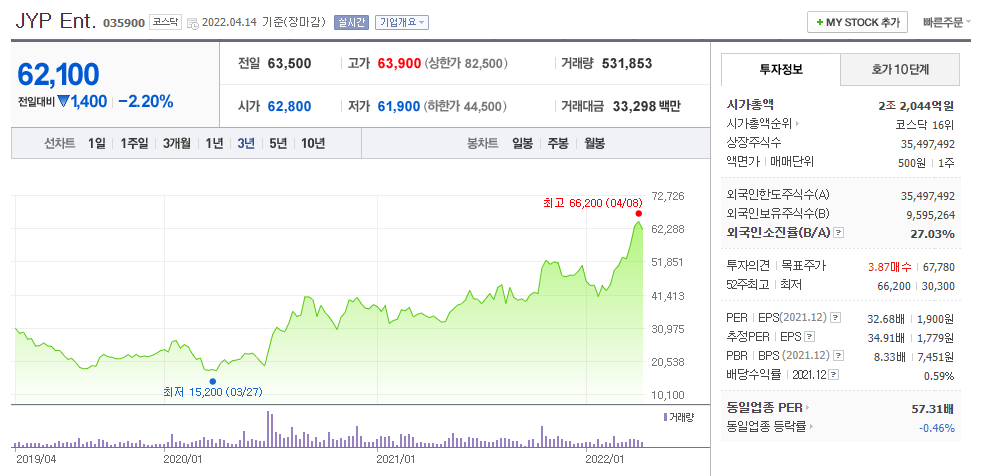Select the 1년 line chart period
988x476 pixels.
[214, 143]
